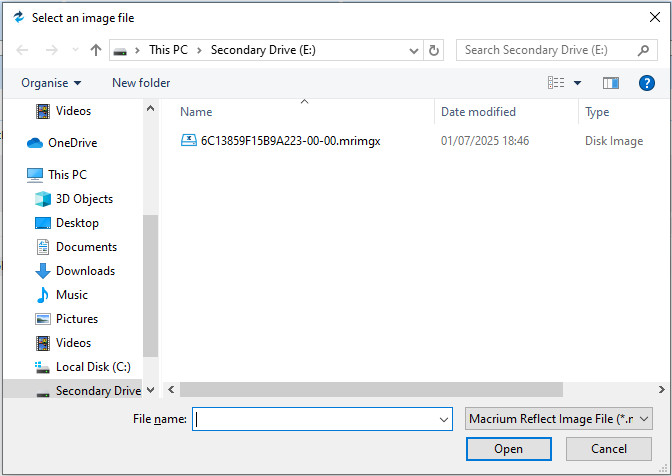Expand chevron after This PC in path
672x476 pixels.
(x=199, y=50)
